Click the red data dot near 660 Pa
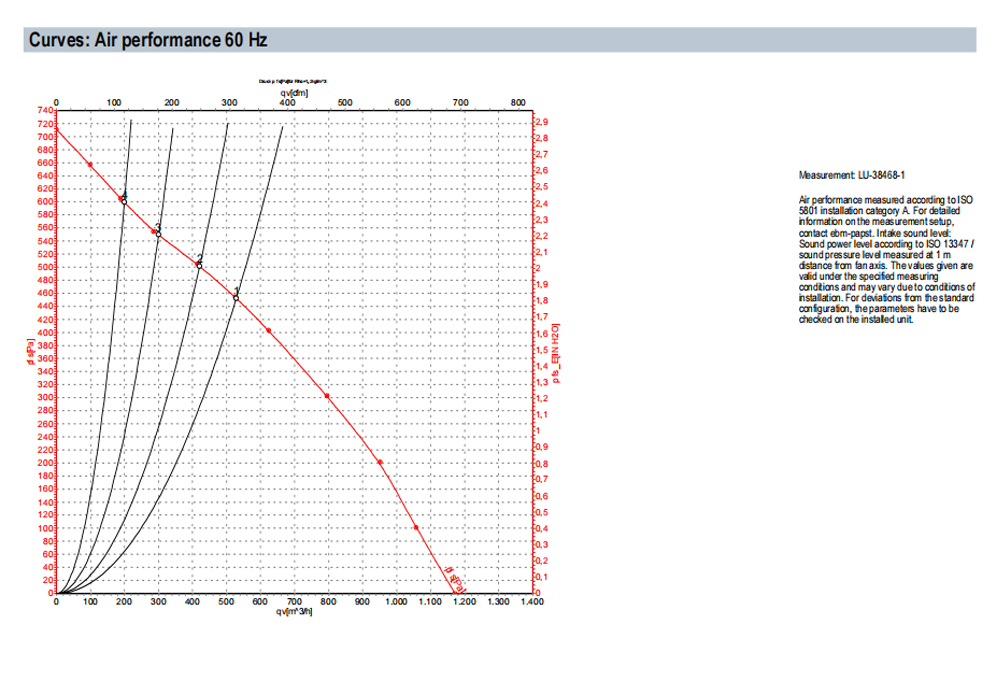 click(90, 165)
